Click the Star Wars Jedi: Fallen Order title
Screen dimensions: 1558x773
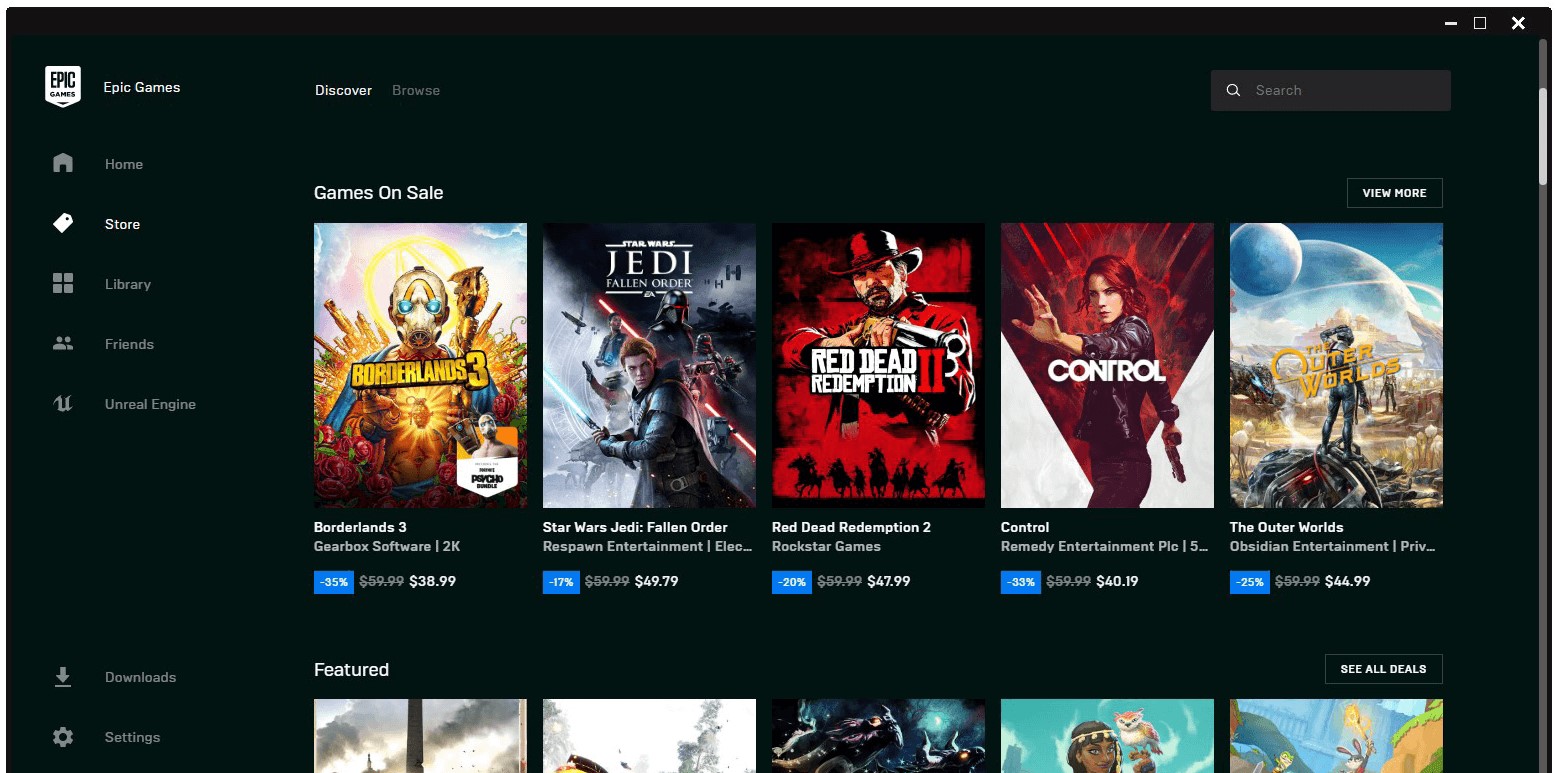635,527
